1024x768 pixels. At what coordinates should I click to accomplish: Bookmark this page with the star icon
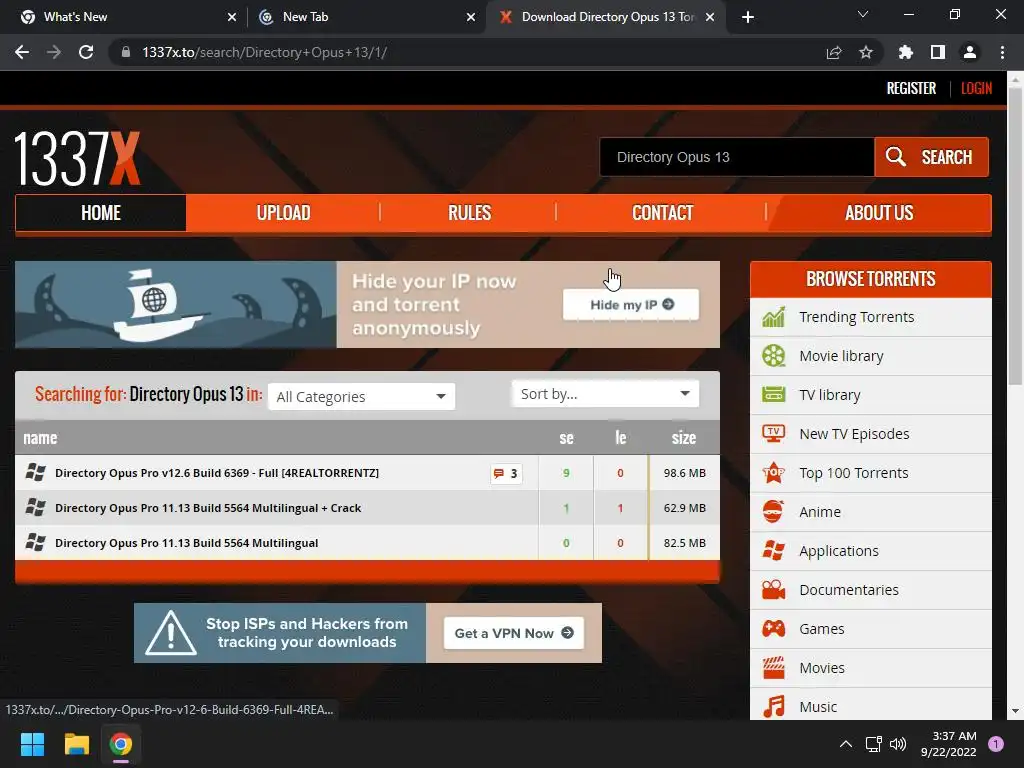pos(866,52)
